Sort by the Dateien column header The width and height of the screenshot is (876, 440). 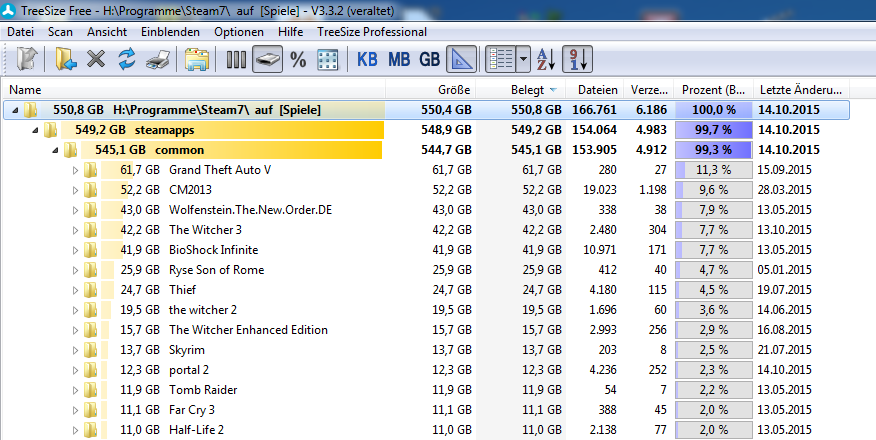coord(594,90)
